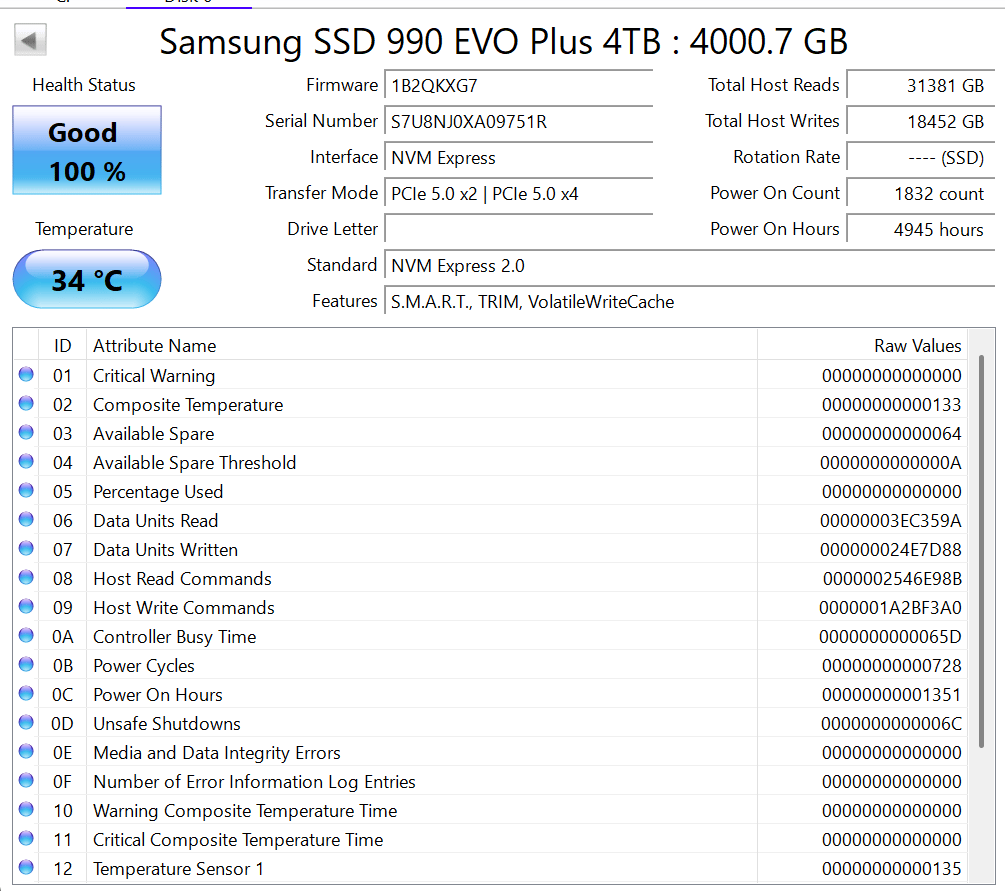Click the Rotation Rate value ---- (SSD)

pyautogui.click(x=921, y=157)
